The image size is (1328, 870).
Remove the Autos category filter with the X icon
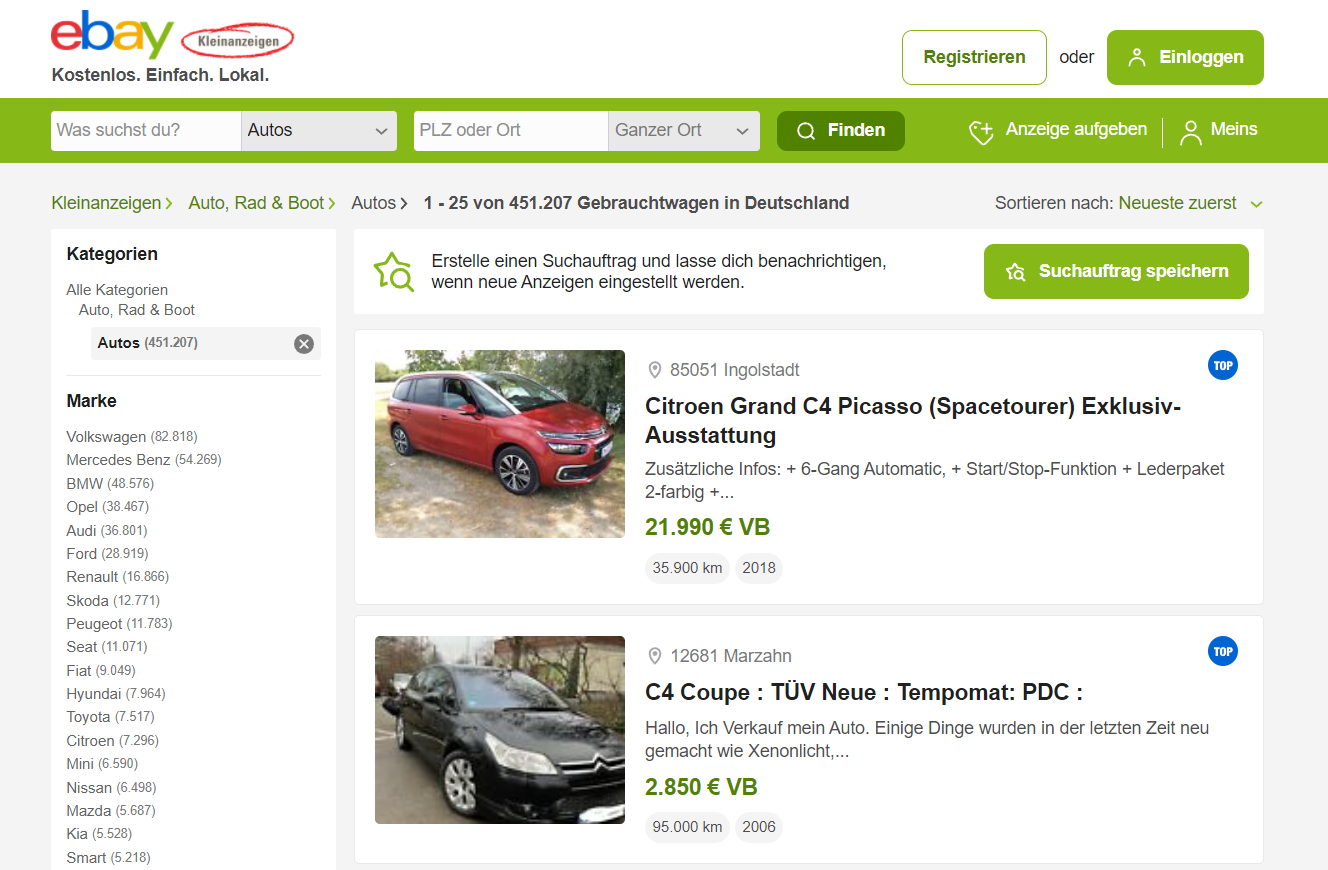pos(304,344)
